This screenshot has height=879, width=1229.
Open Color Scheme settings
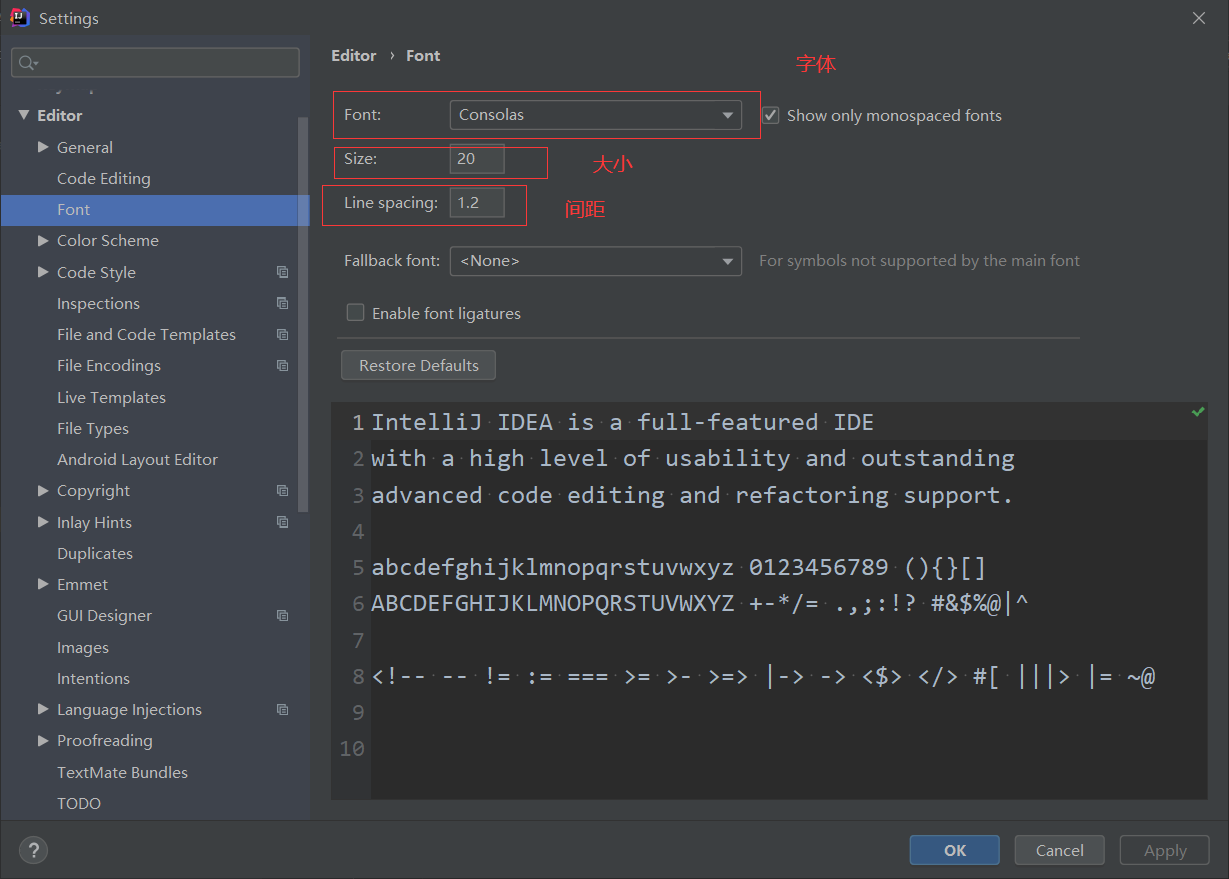coord(108,240)
